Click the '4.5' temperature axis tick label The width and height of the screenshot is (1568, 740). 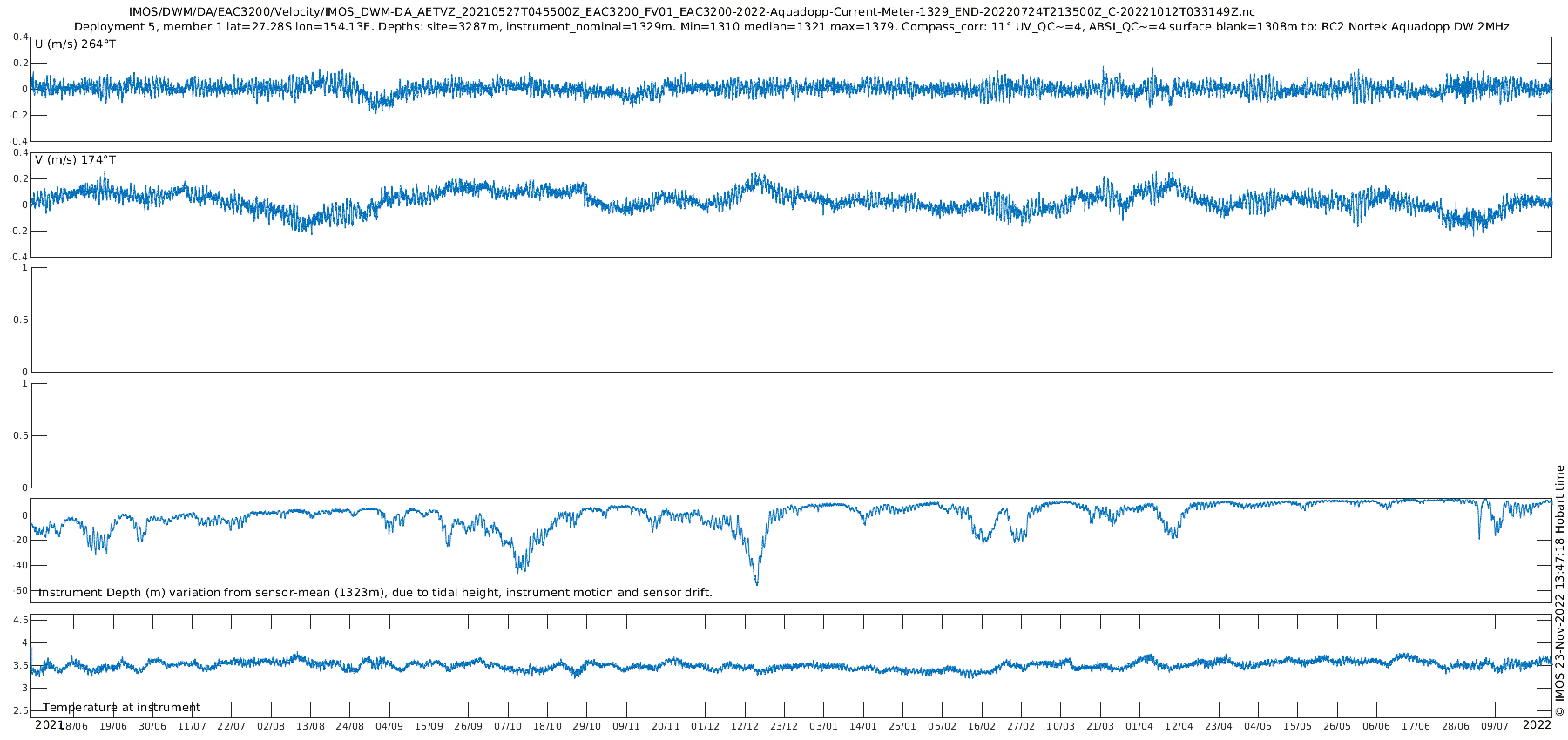[20, 621]
